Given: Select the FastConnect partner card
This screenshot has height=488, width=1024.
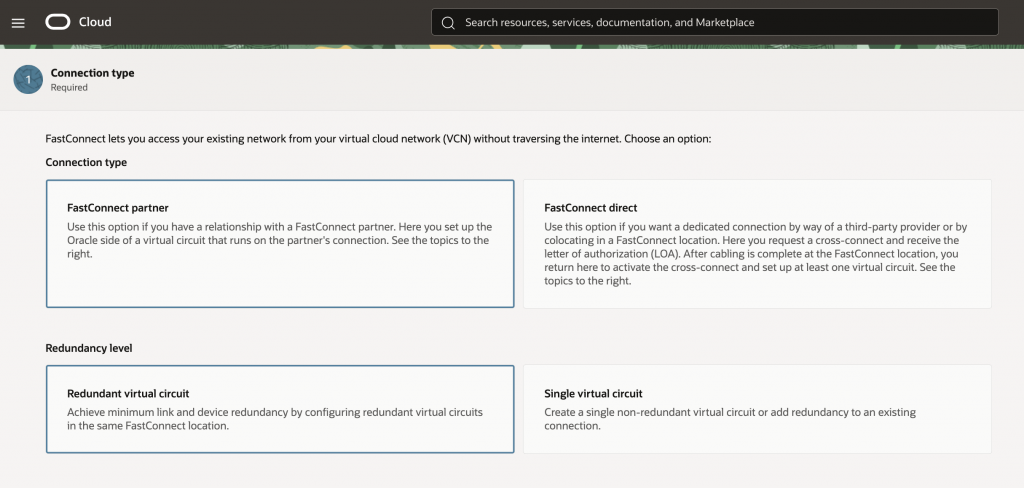Looking at the screenshot, I should [280, 244].
